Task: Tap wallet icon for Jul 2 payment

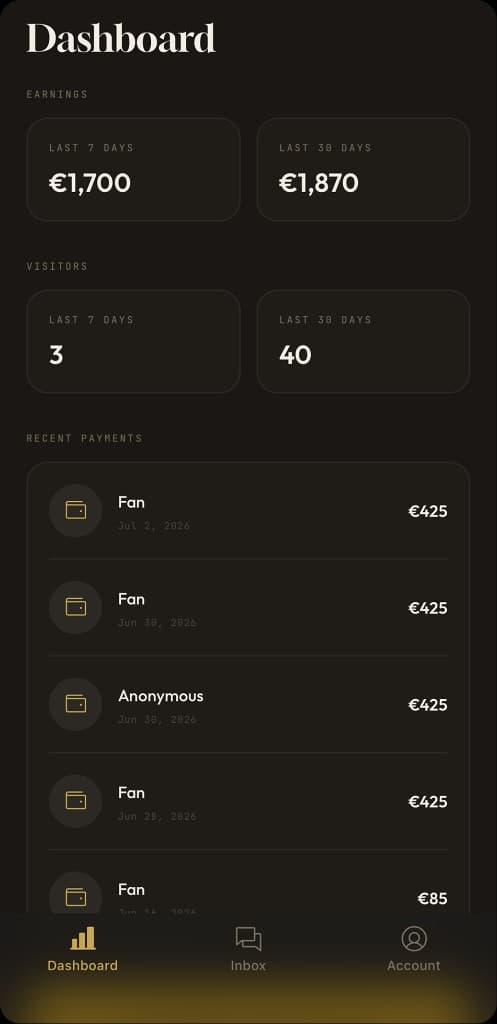Action: (76, 511)
